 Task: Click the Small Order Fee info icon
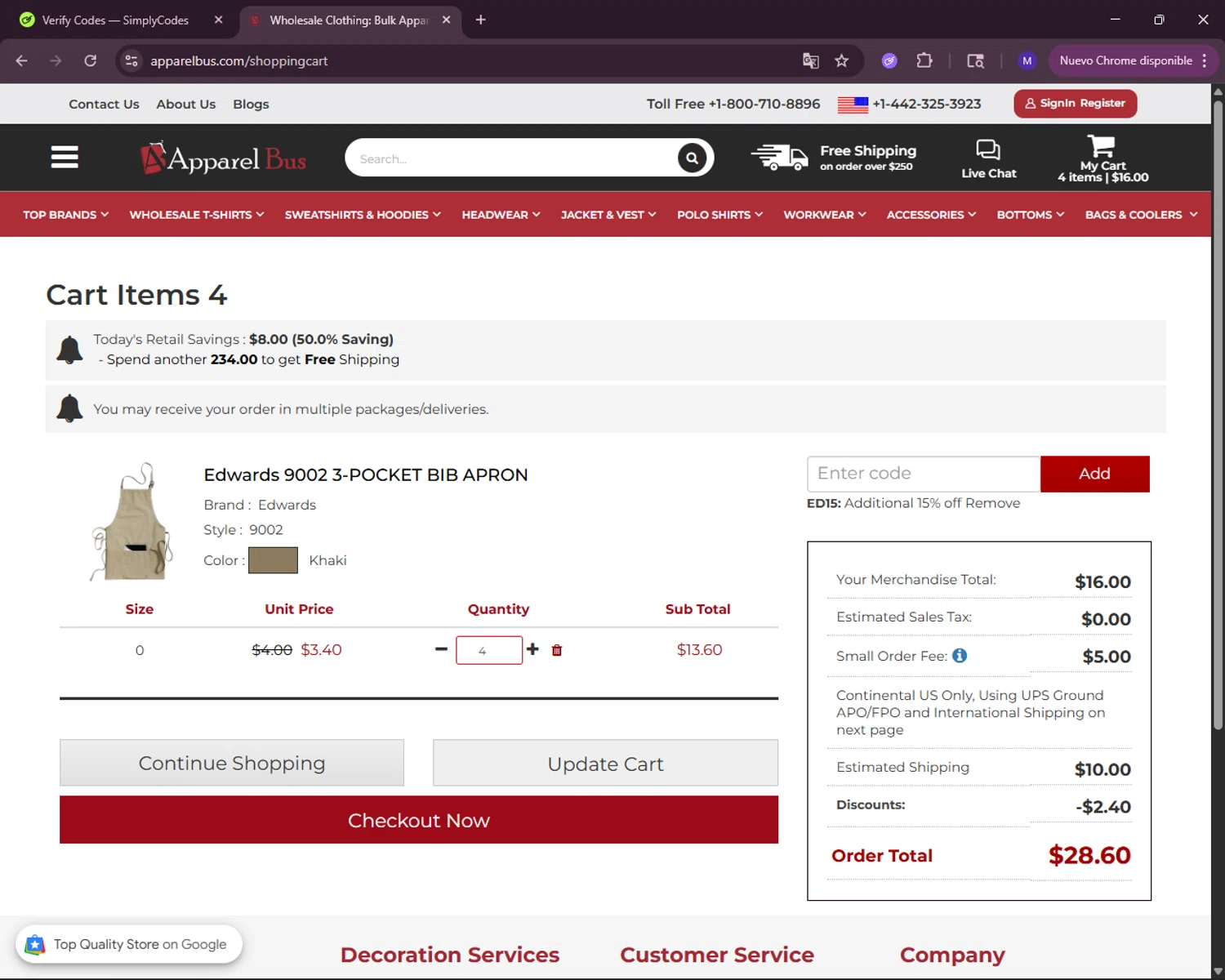click(960, 655)
